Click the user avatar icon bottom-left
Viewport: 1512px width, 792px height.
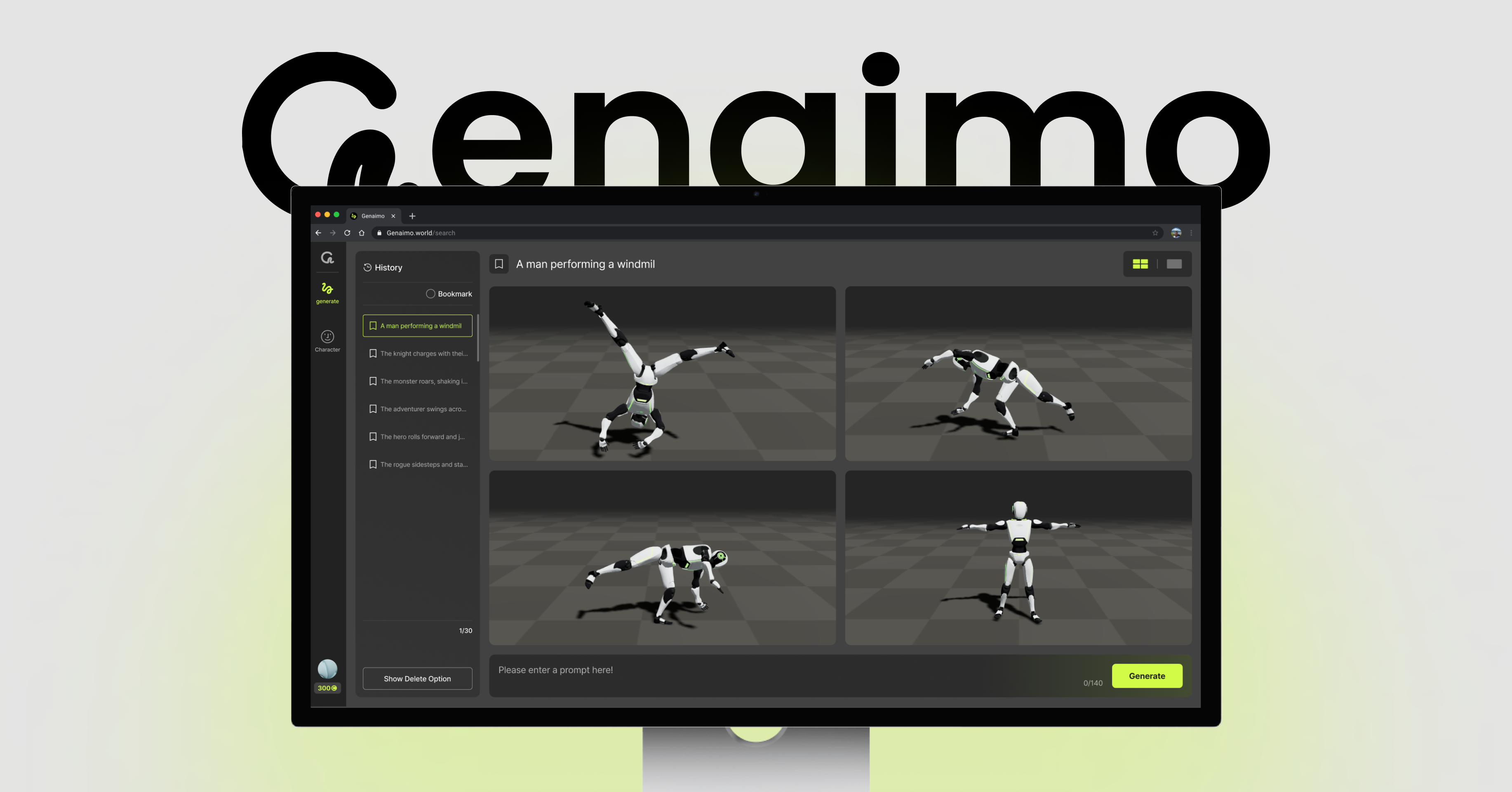327,669
